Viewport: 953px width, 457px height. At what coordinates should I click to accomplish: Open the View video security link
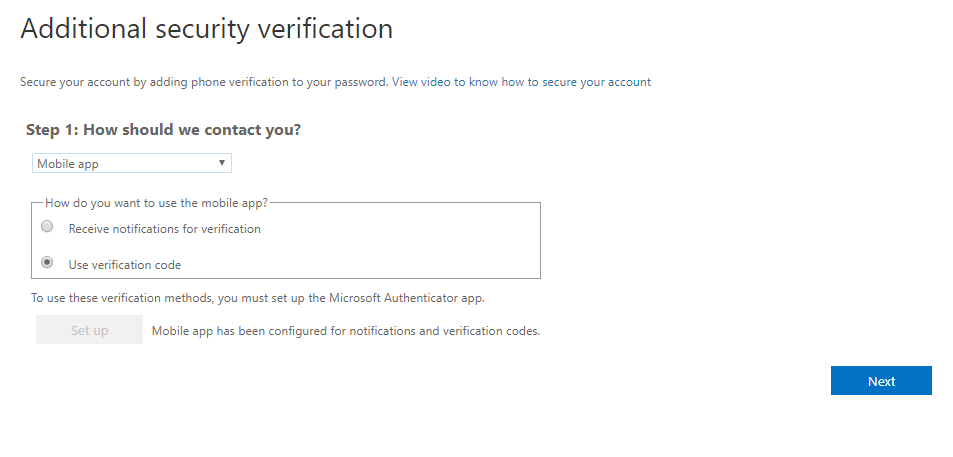521,82
